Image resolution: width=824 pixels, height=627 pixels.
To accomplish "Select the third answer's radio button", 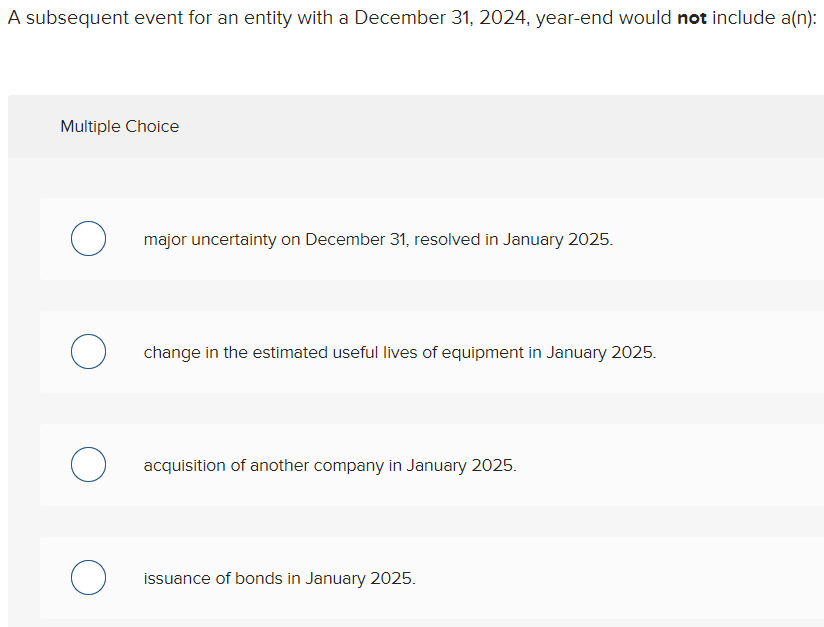I will click(88, 465).
